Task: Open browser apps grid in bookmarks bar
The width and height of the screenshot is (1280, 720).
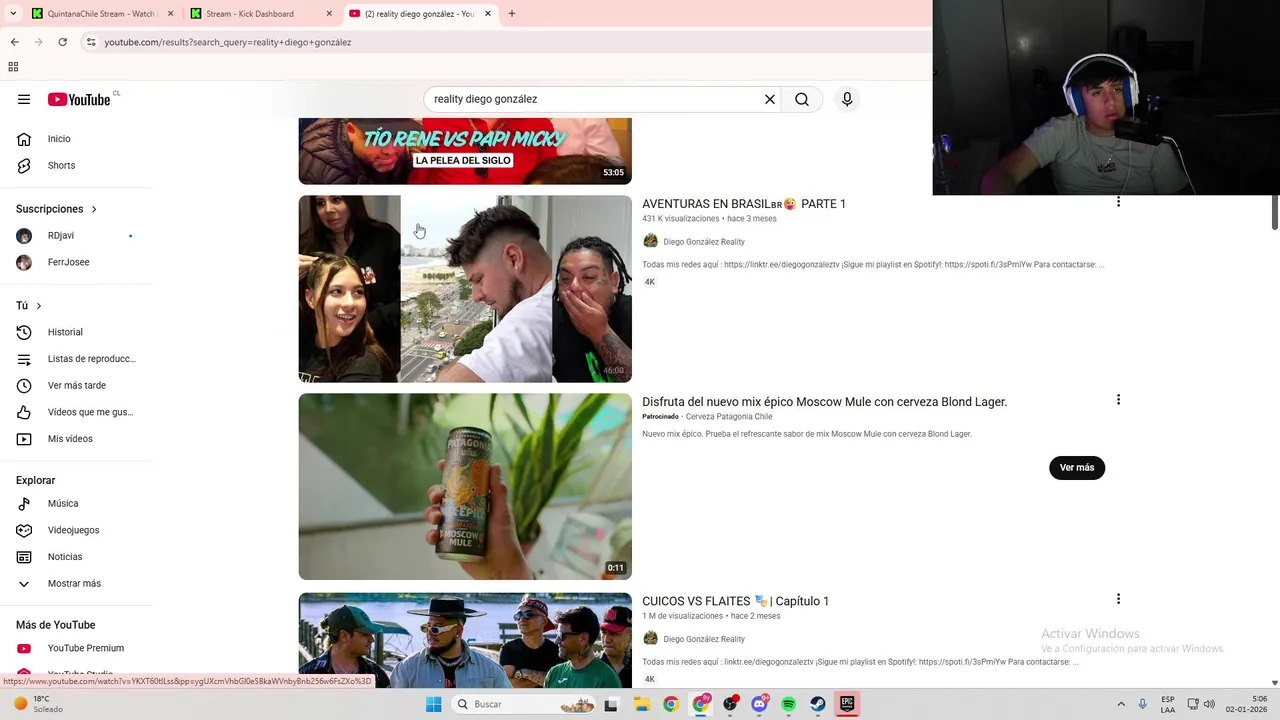Action: [13, 67]
